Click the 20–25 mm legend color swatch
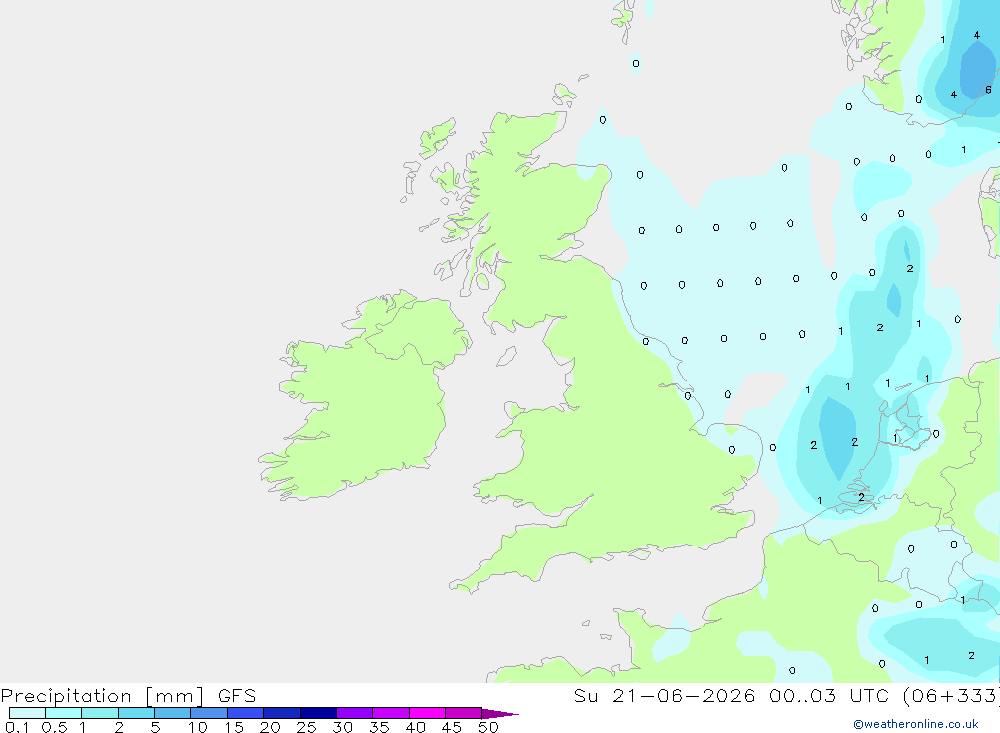The image size is (1000, 733). click(282, 713)
